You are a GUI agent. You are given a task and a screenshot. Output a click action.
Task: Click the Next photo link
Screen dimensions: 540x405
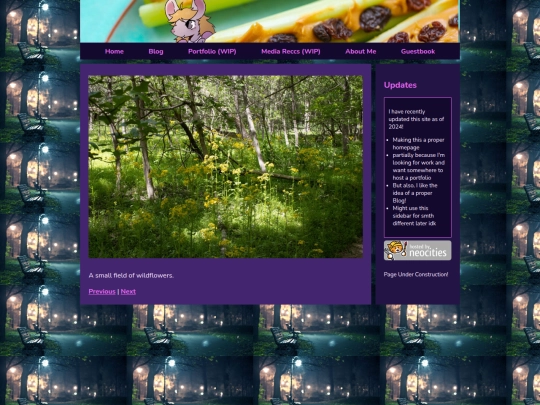click(128, 291)
